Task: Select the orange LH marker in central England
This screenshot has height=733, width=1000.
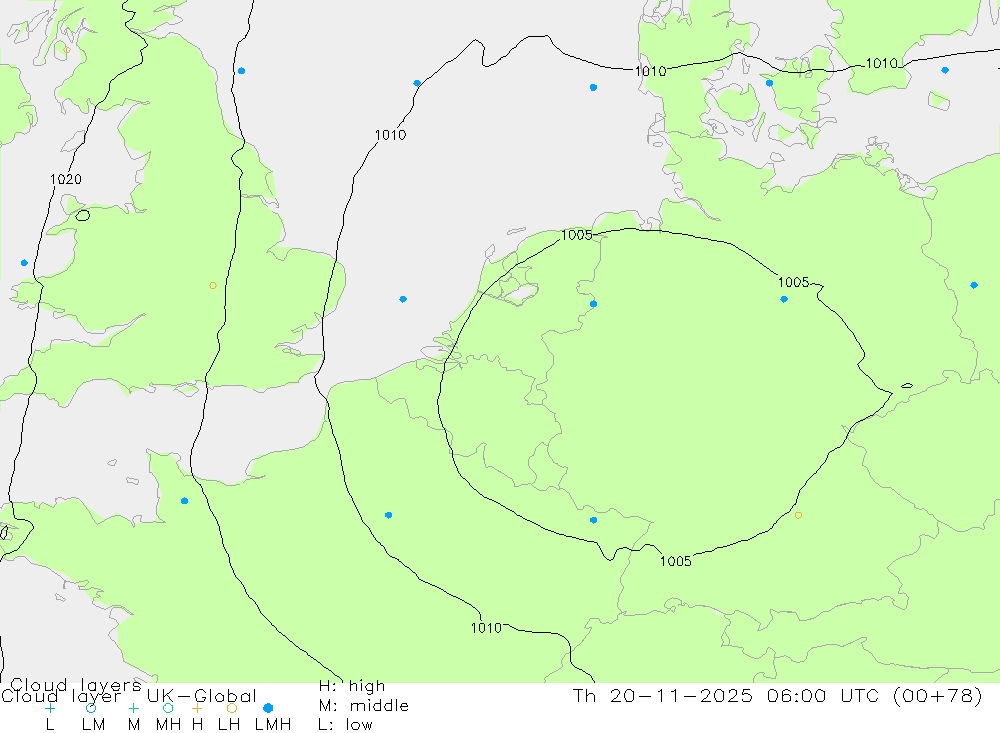Action: coord(213,286)
